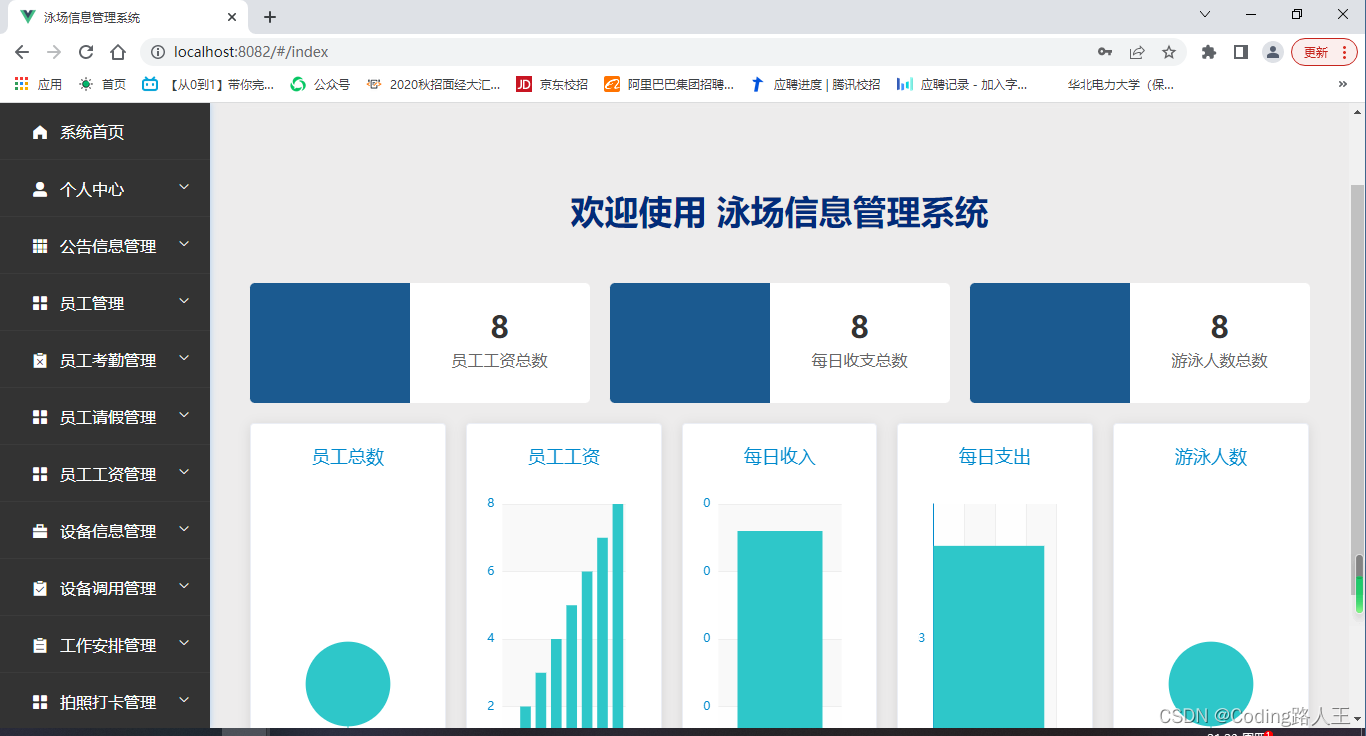Image resolution: width=1366 pixels, height=736 pixels.
Task: Click the icon beside 员工请假管理
Action: [40, 417]
